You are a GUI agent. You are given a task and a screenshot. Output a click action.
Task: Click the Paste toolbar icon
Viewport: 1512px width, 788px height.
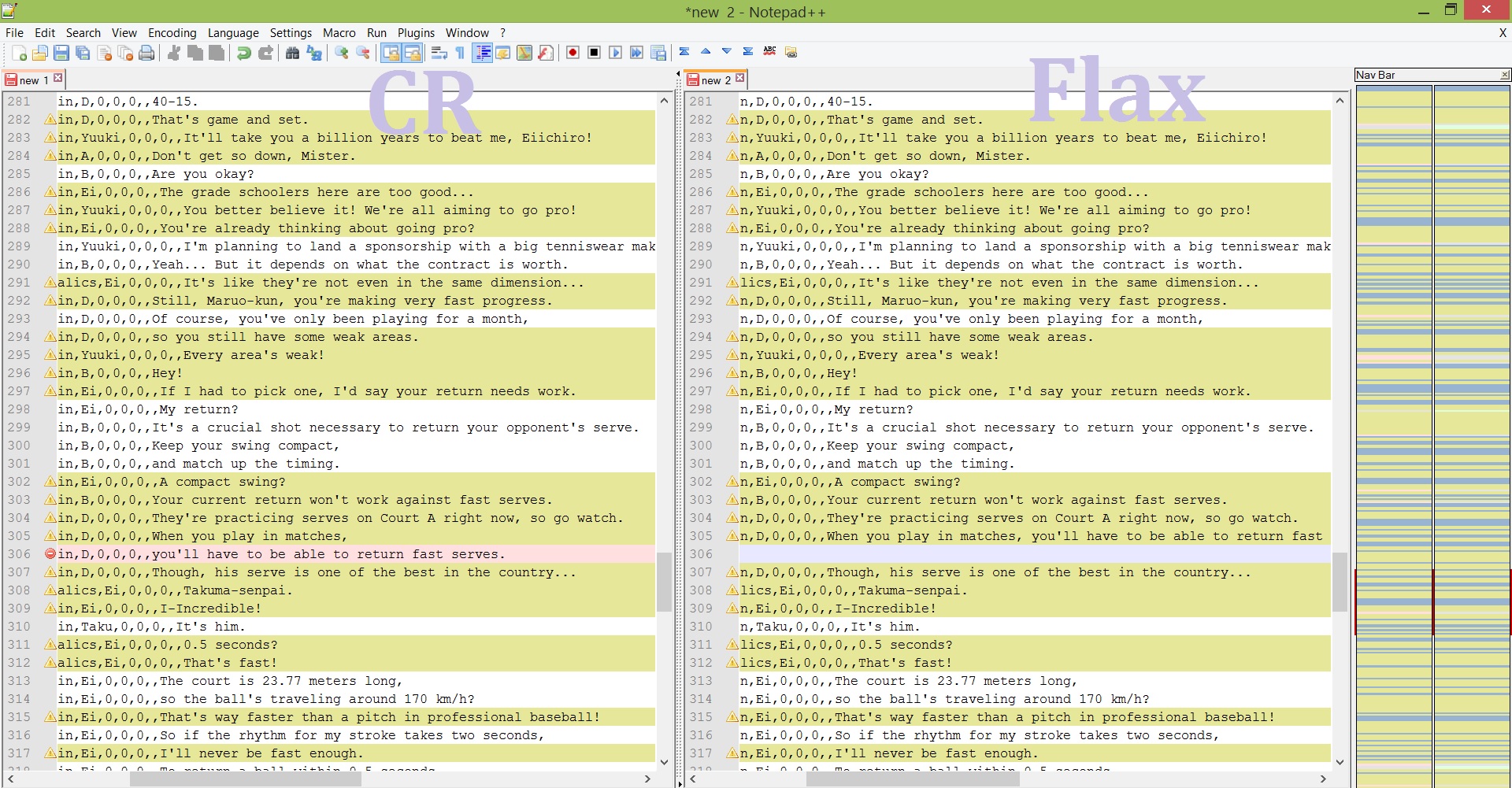tap(217, 53)
